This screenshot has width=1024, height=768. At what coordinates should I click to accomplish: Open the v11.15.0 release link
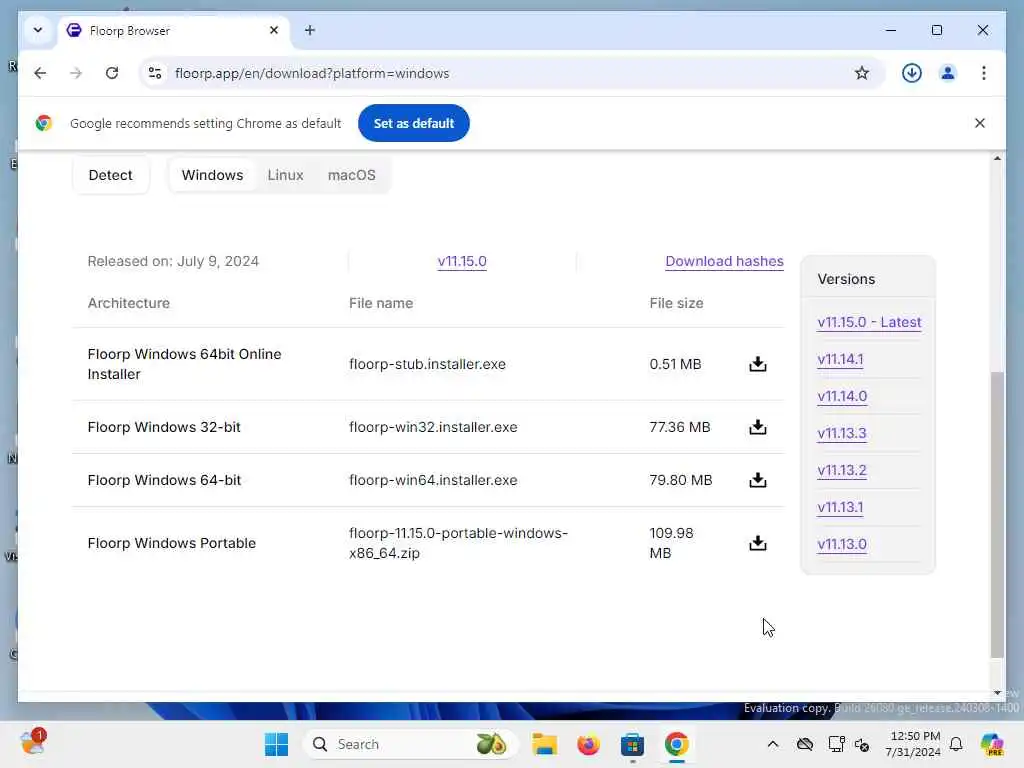pos(462,261)
